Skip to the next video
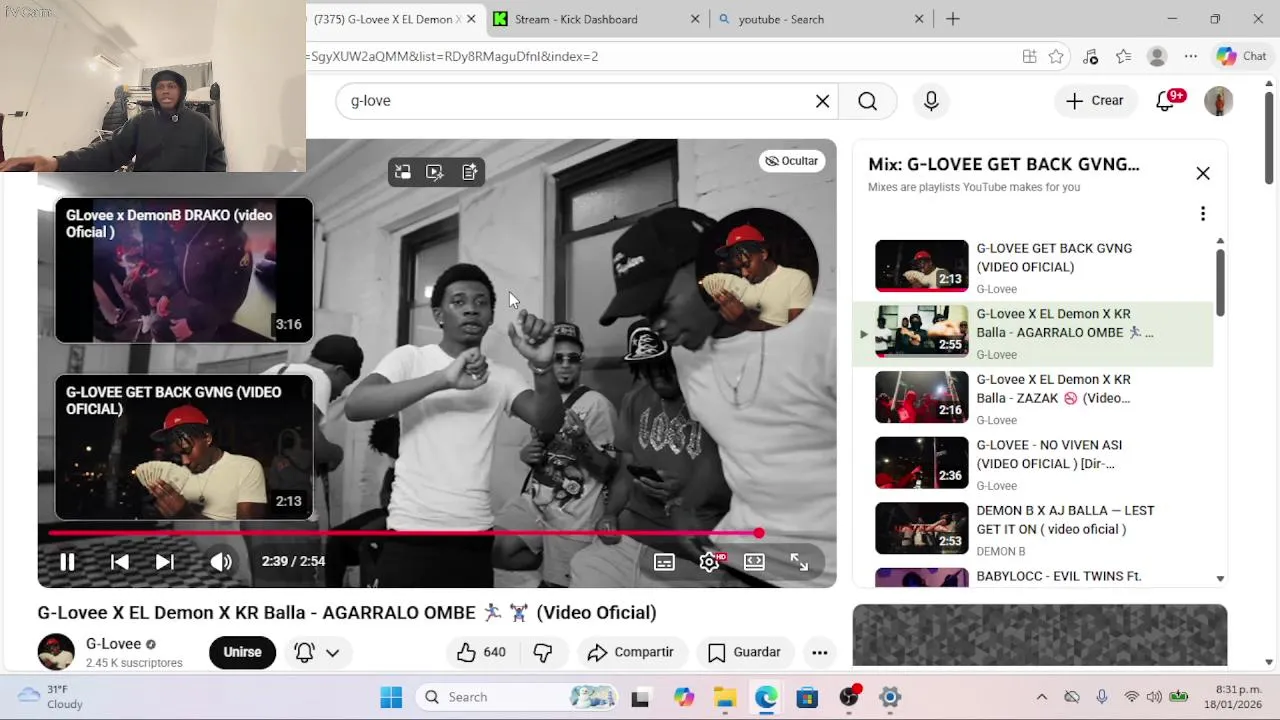Image resolution: width=1280 pixels, height=720 pixels. click(x=165, y=562)
